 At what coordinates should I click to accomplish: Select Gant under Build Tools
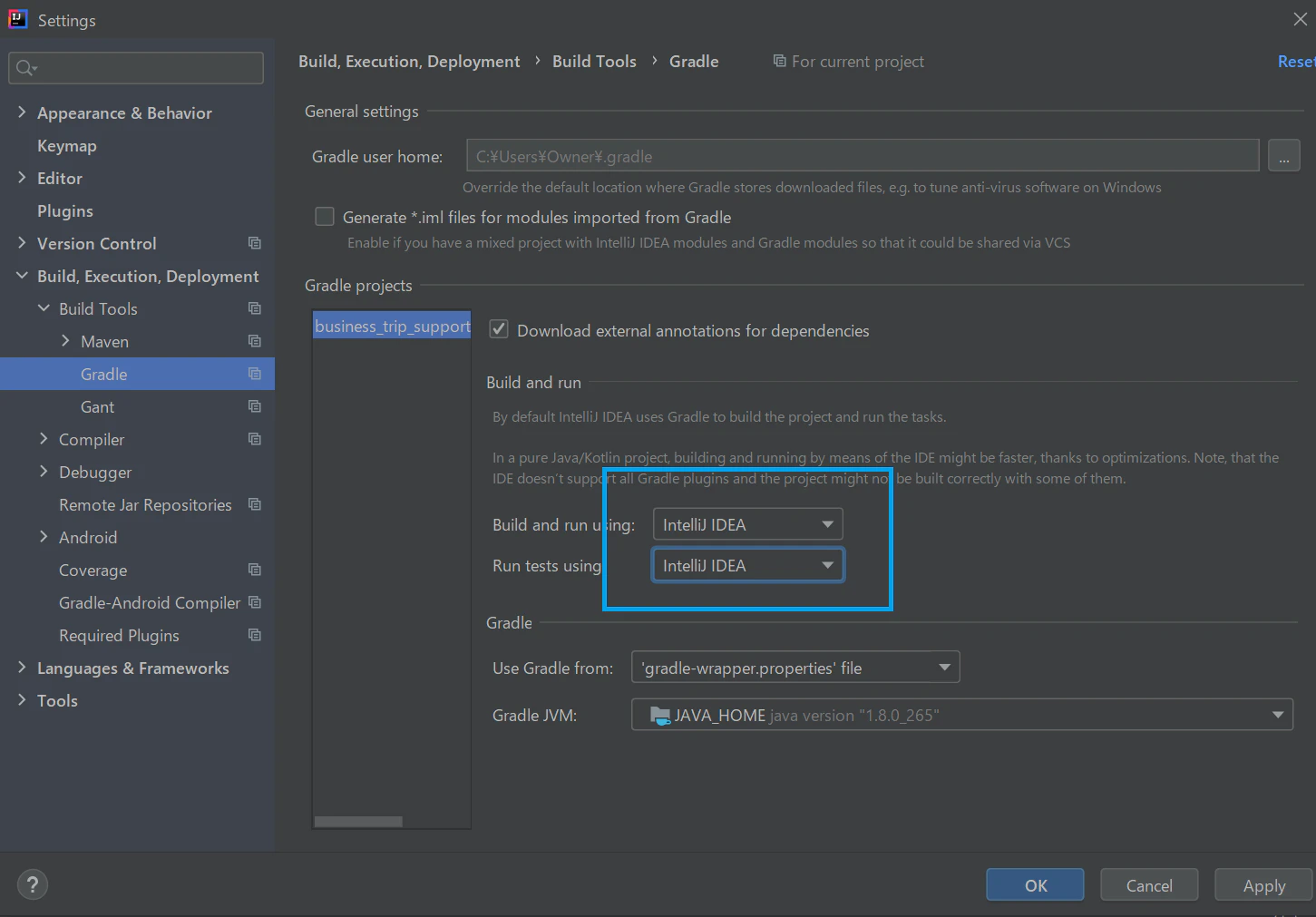coord(98,406)
